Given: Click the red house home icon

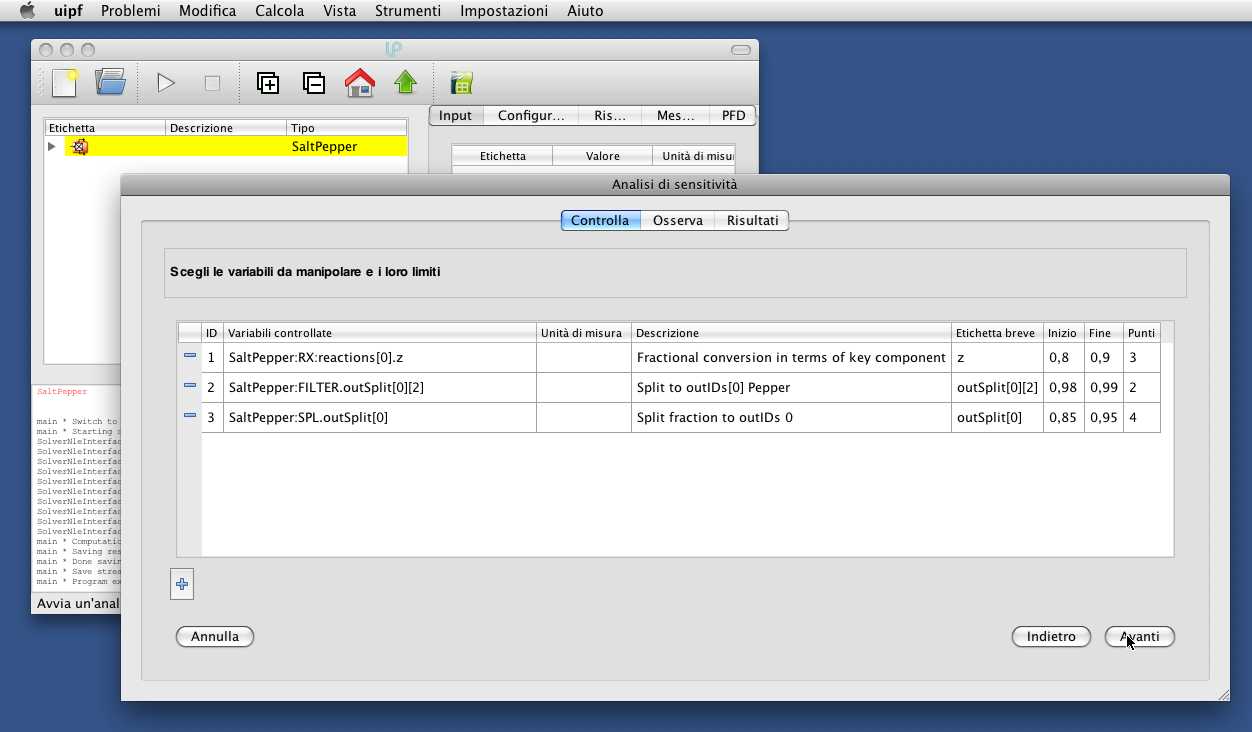Looking at the screenshot, I should (x=359, y=83).
